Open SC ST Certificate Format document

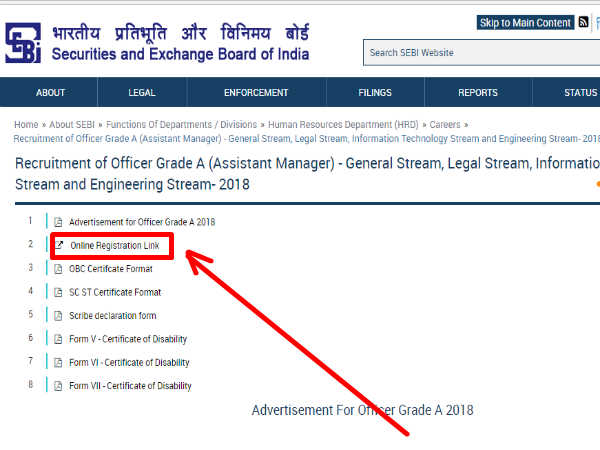tap(115, 292)
